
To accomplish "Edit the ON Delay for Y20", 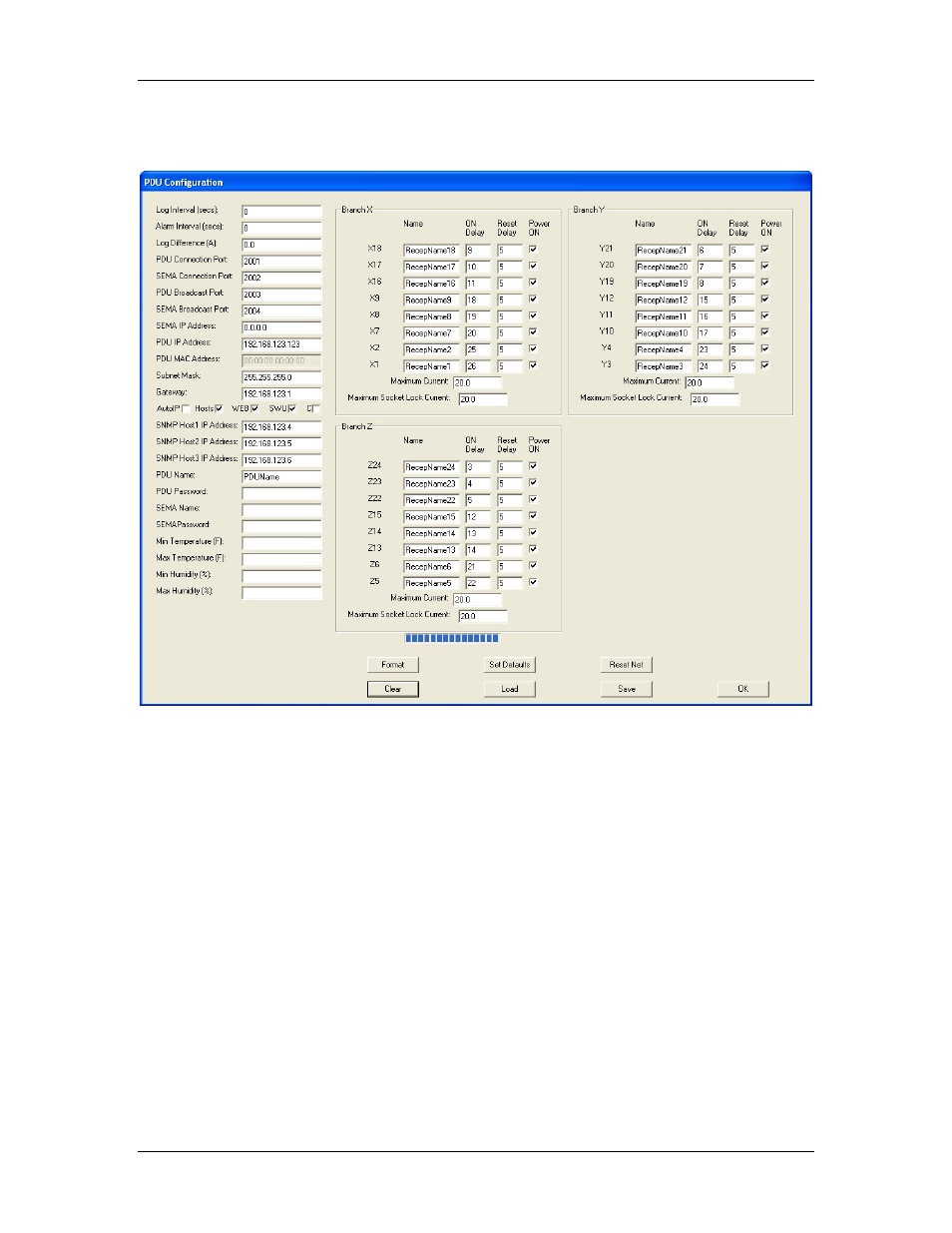I will (x=710, y=268).
